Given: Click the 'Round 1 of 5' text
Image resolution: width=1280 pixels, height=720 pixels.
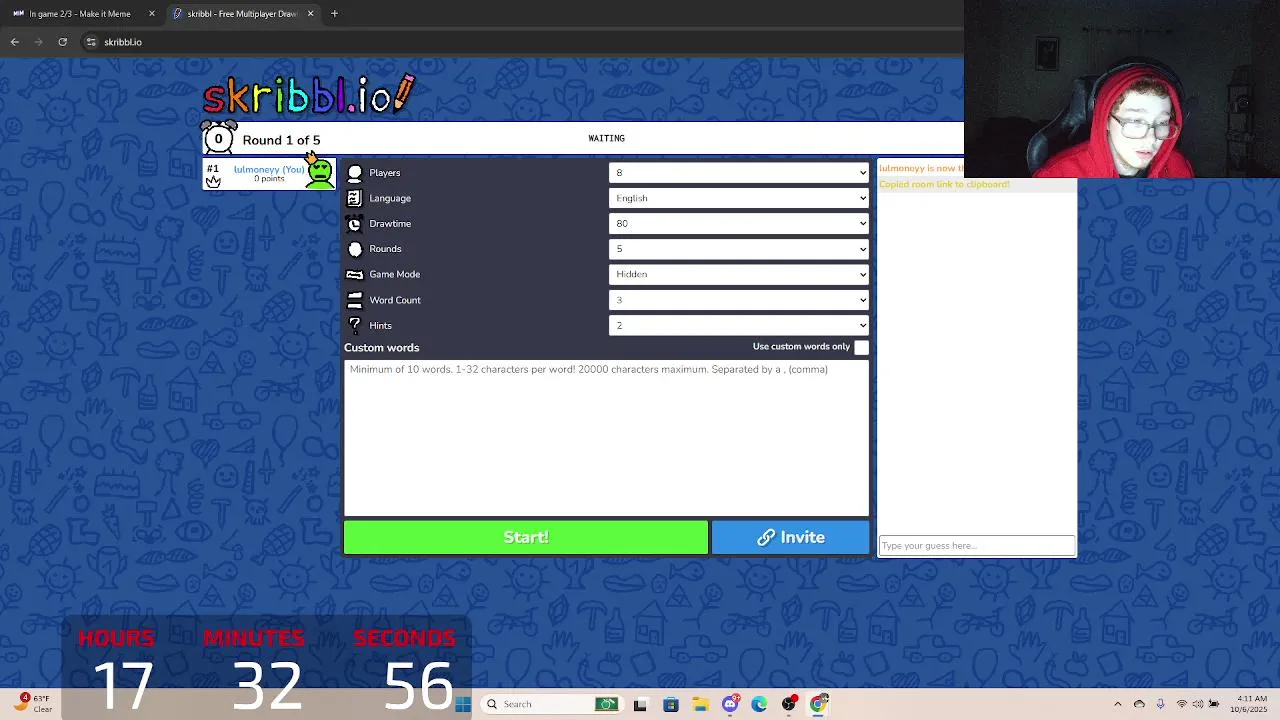Looking at the screenshot, I should 281,140.
